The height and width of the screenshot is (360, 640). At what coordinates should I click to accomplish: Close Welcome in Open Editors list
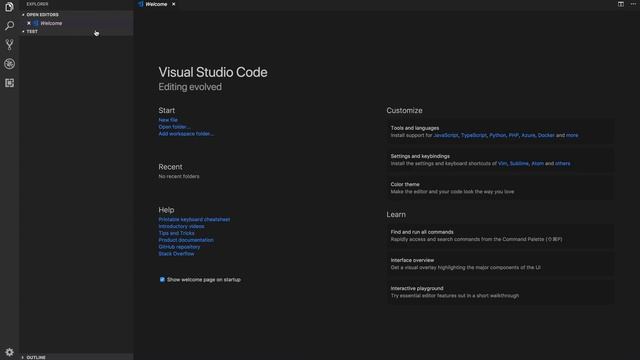click(29, 23)
